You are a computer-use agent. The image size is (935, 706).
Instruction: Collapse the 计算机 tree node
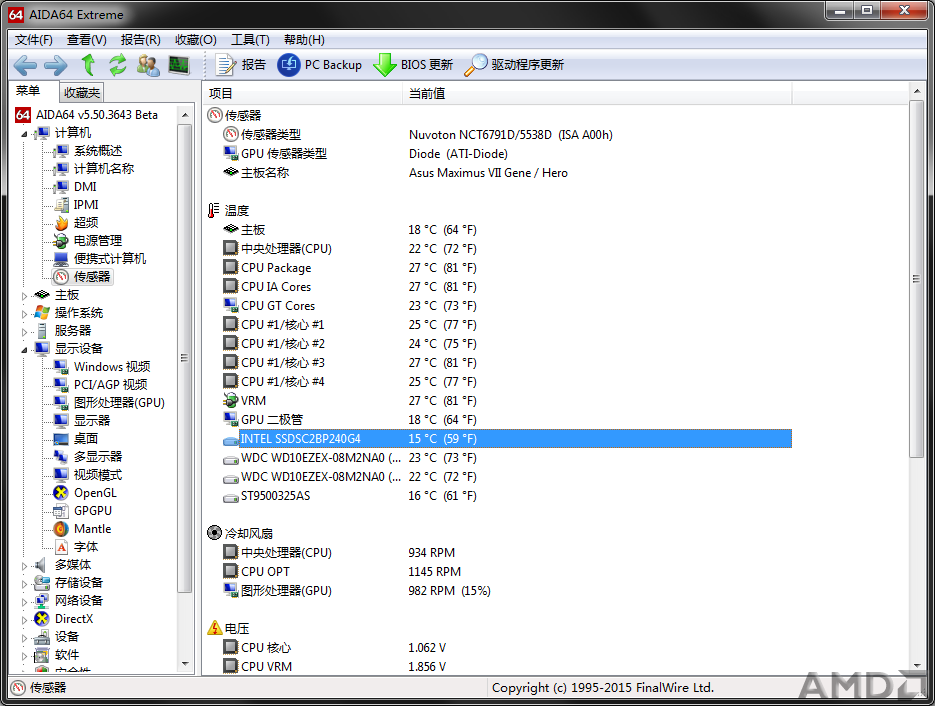(x=24, y=134)
